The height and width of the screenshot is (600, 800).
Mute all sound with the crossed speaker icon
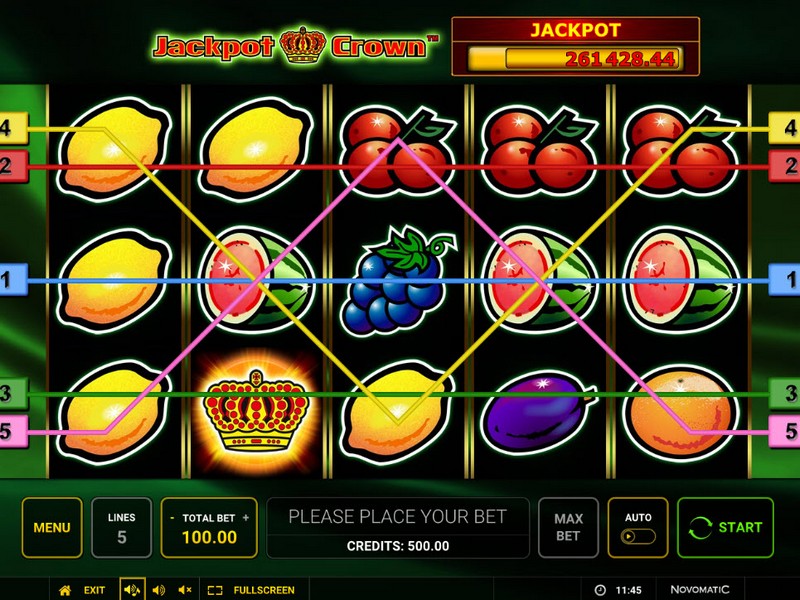185,590
